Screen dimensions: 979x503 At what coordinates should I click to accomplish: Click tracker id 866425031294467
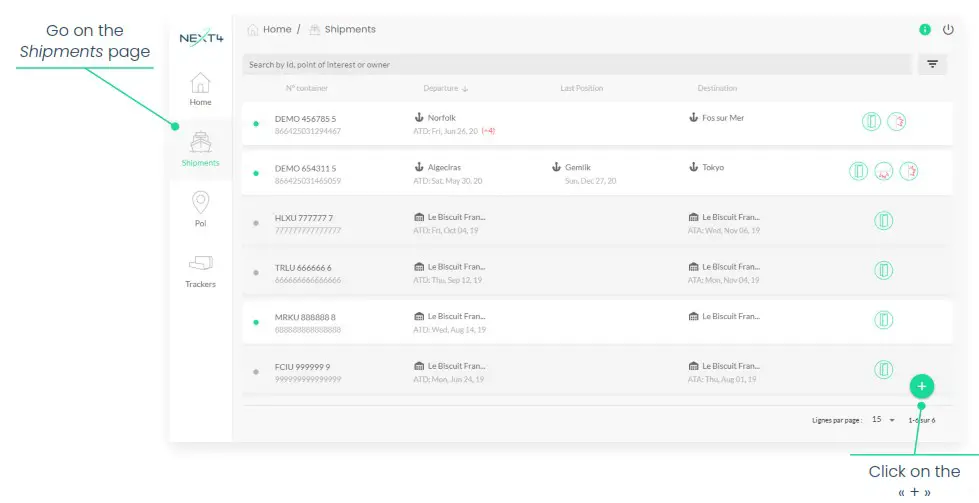(308, 131)
